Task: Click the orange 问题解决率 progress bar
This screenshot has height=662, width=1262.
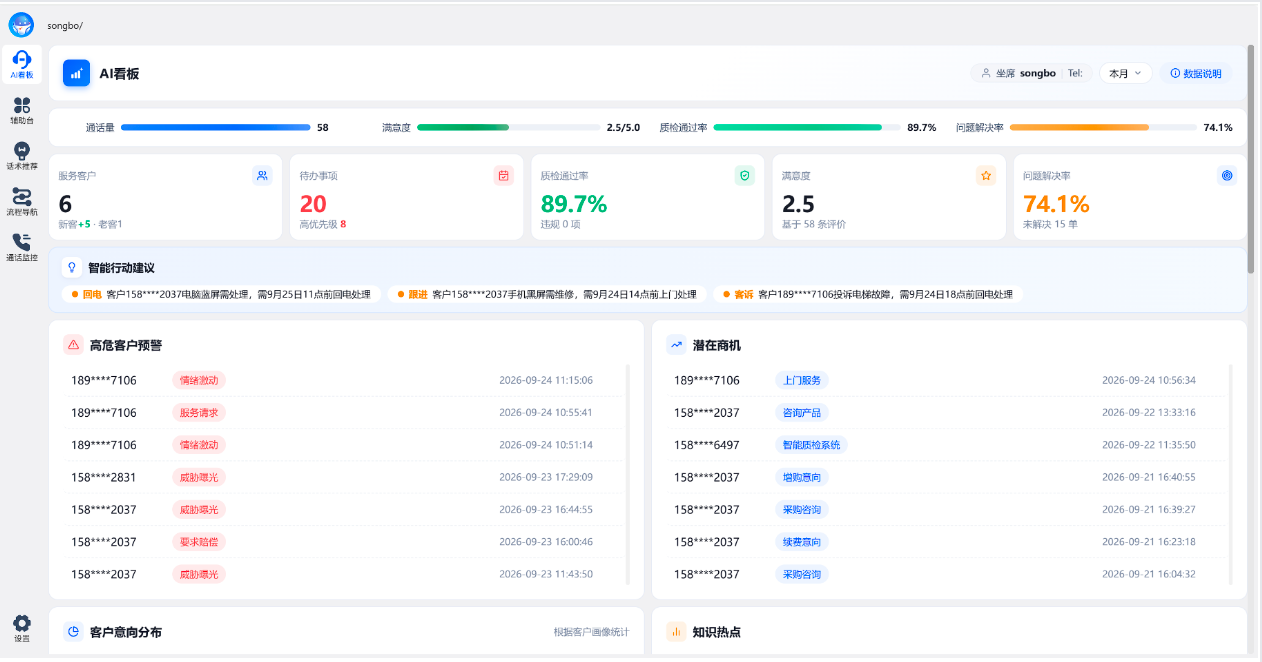Action: tap(1103, 128)
